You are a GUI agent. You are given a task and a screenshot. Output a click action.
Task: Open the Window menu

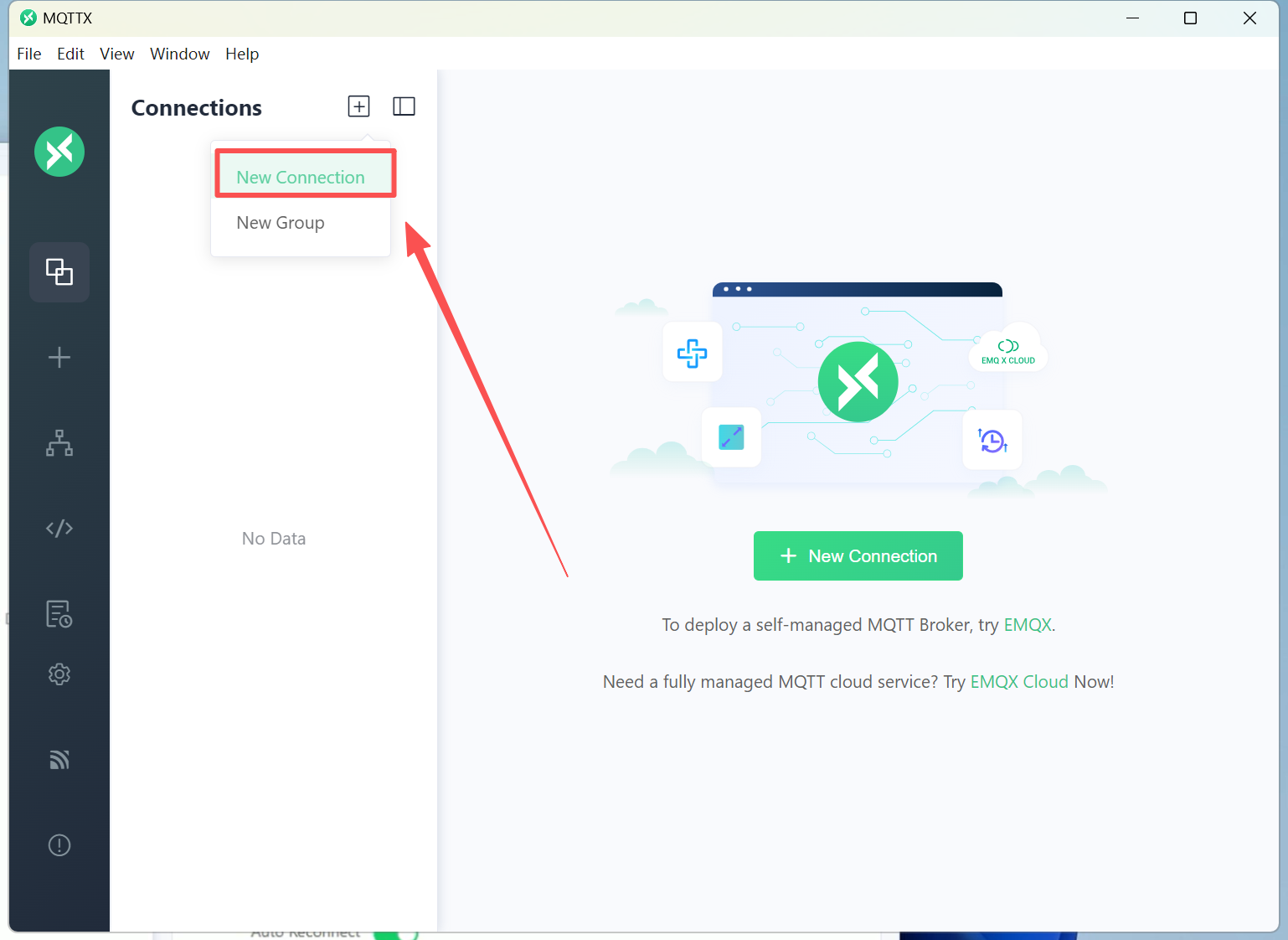(x=180, y=54)
